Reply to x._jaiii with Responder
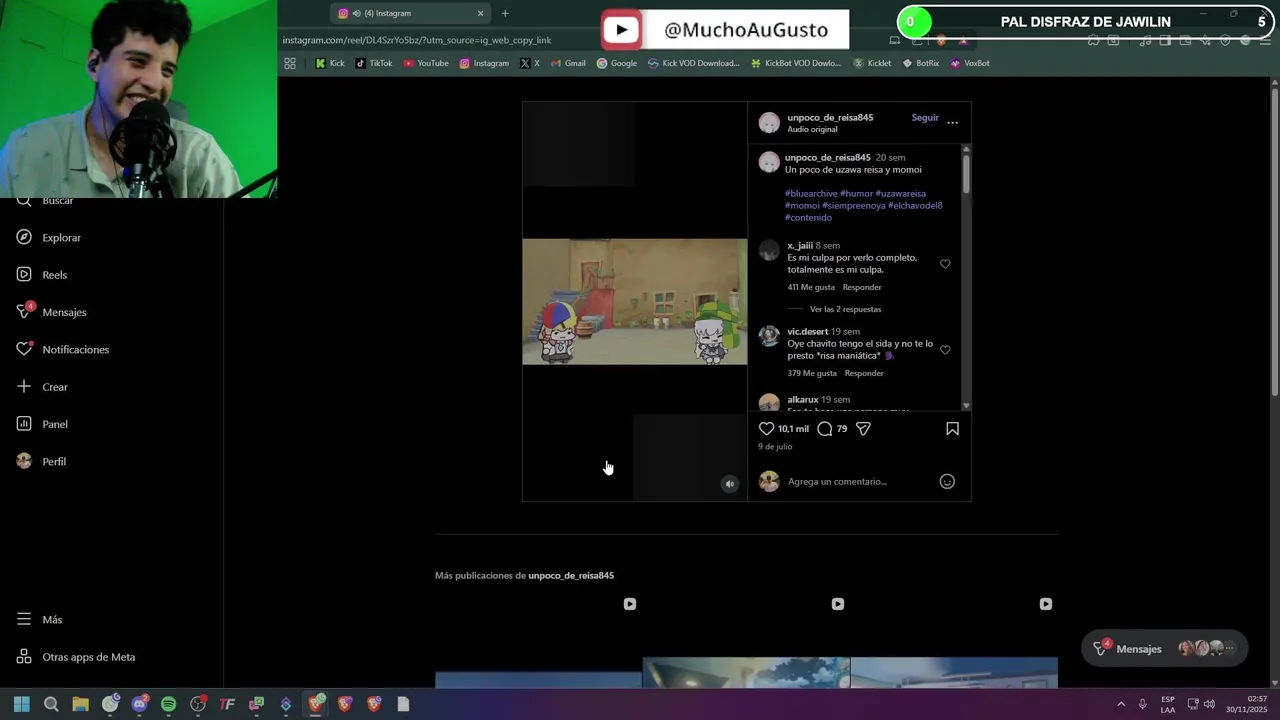Image resolution: width=1280 pixels, height=720 pixels. [862, 288]
